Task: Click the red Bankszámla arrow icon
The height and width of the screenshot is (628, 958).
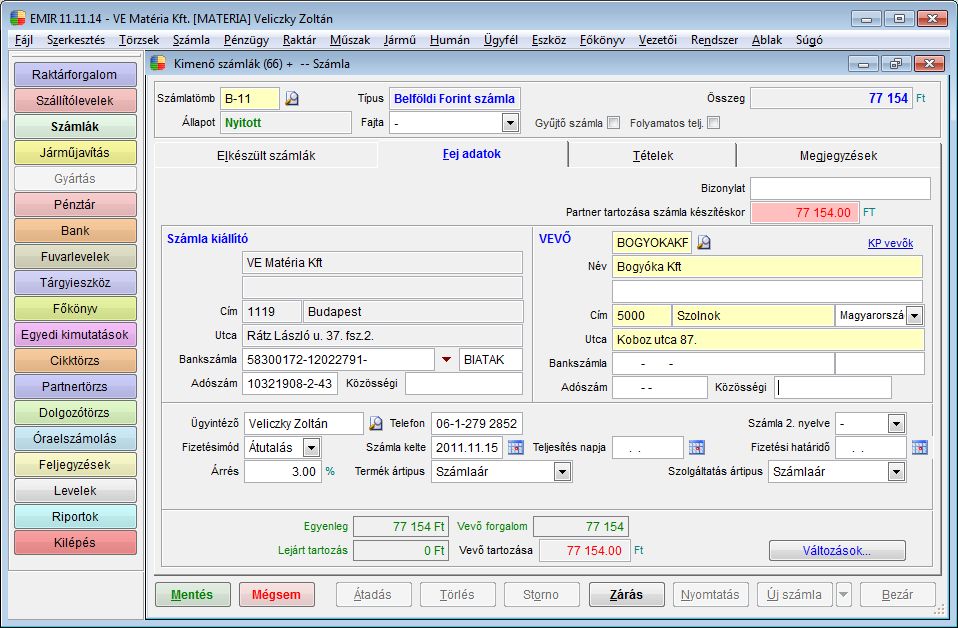Action: (446, 360)
